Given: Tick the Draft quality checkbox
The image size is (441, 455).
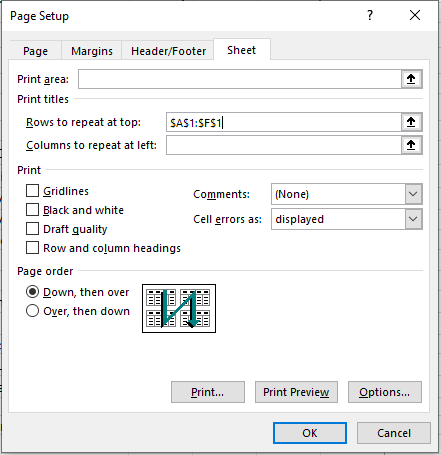Looking at the screenshot, I should 32,229.
